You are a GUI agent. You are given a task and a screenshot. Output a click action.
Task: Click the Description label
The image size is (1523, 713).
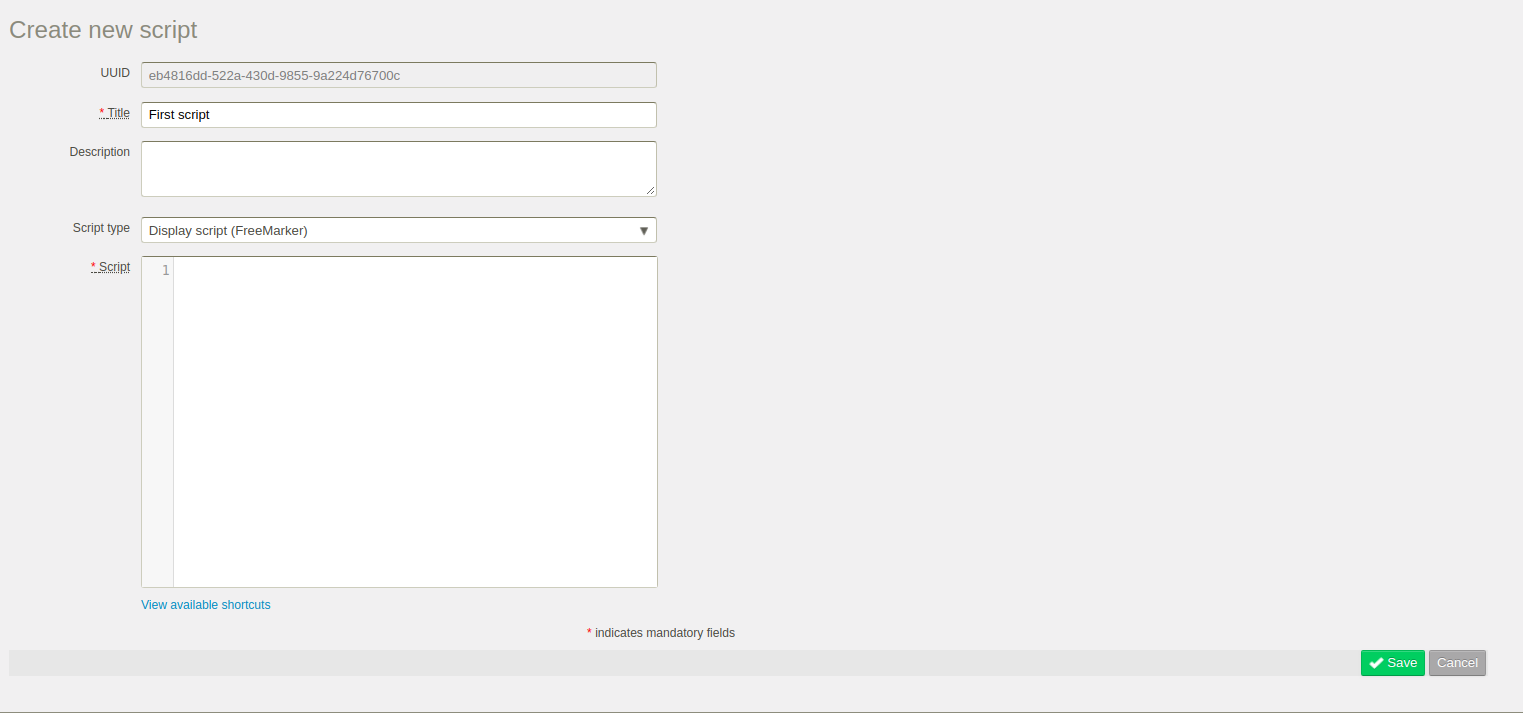point(100,152)
